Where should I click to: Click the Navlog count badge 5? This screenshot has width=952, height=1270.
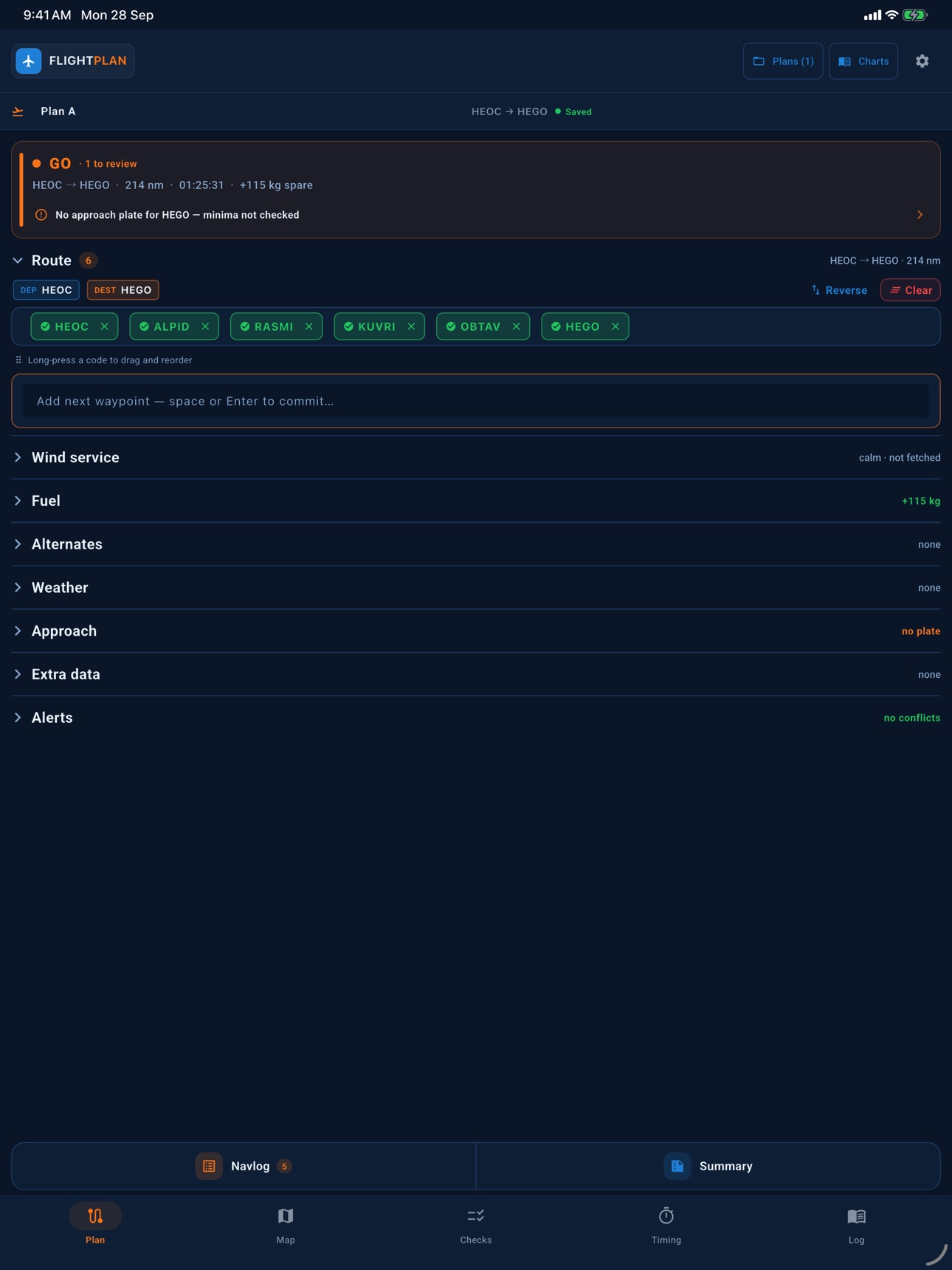tap(284, 1166)
